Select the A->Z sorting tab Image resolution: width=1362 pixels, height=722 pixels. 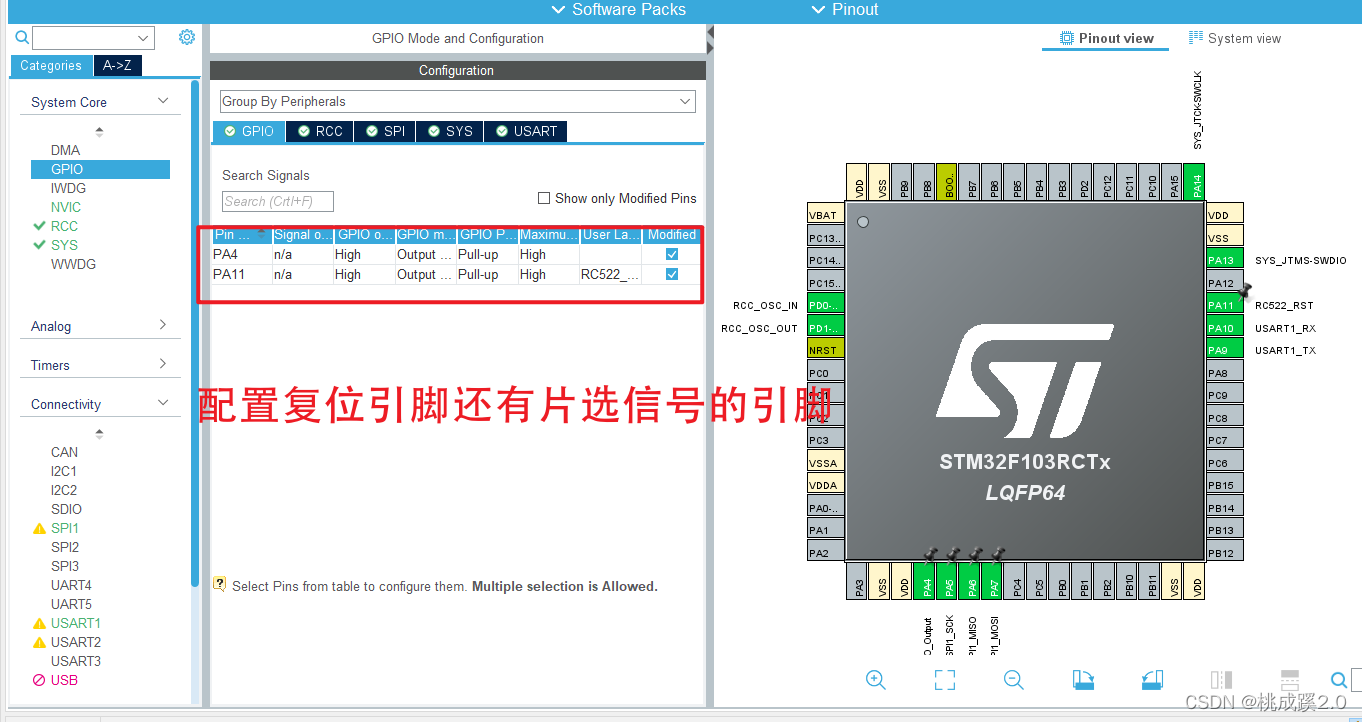pos(117,66)
